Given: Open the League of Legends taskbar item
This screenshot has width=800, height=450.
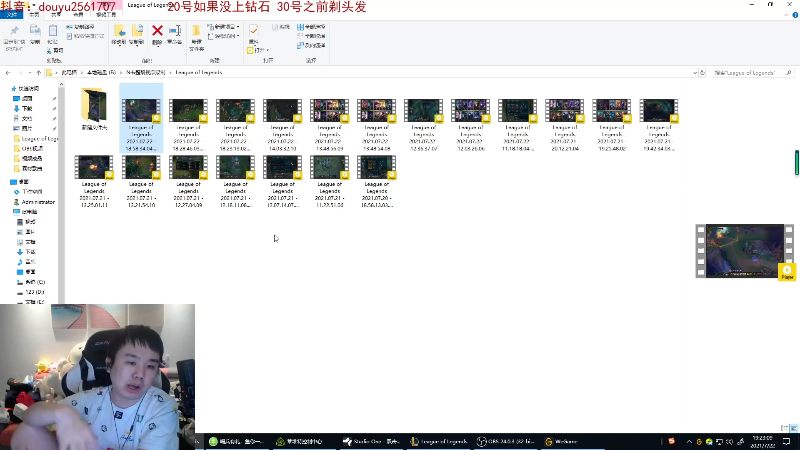Looking at the screenshot, I should (x=439, y=441).
